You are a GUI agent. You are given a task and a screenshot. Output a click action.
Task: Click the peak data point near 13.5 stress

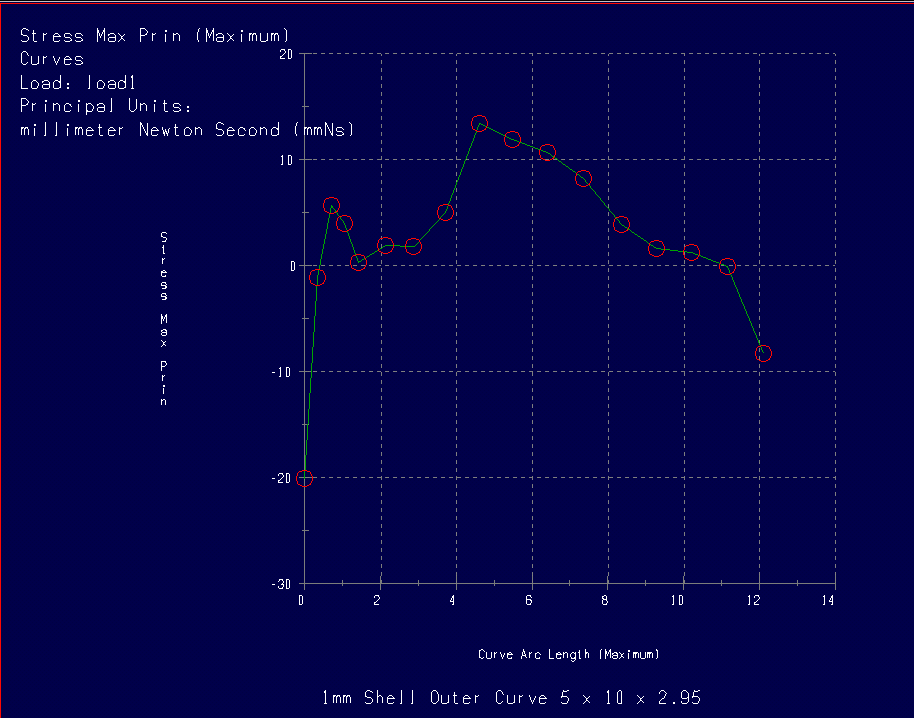point(479,123)
